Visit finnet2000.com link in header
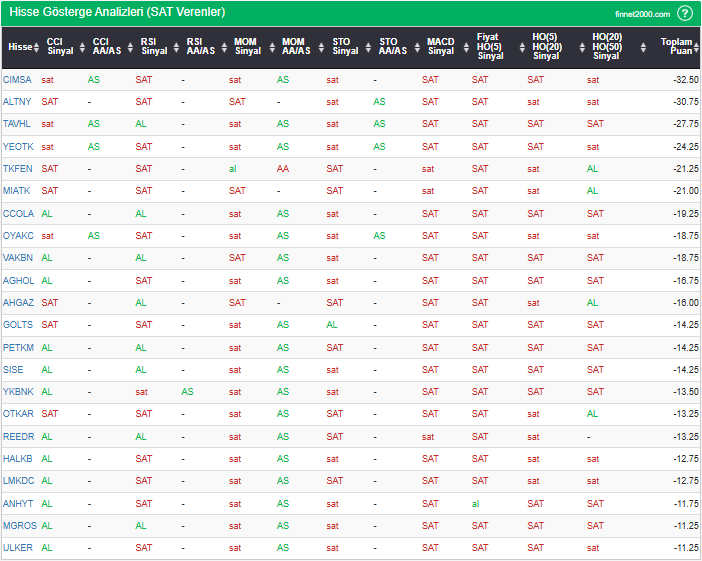 pos(642,14)
